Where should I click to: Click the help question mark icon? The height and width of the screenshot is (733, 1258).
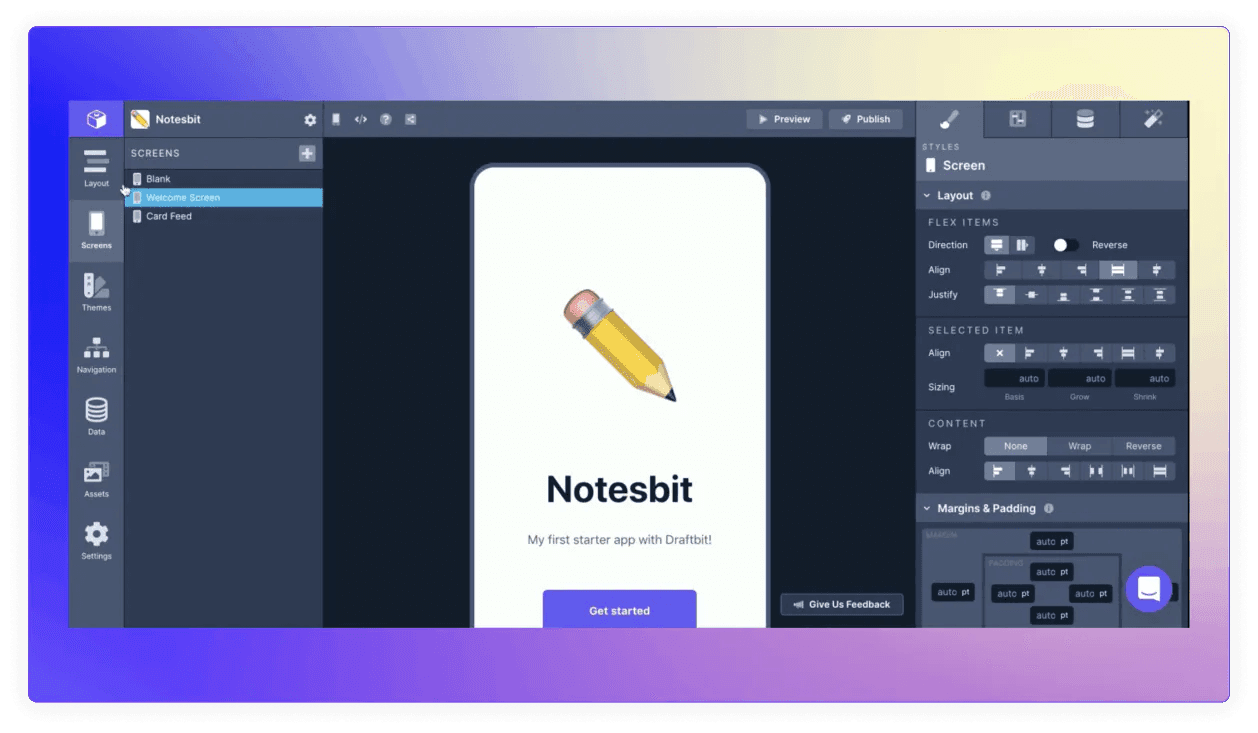coord(386,119)
